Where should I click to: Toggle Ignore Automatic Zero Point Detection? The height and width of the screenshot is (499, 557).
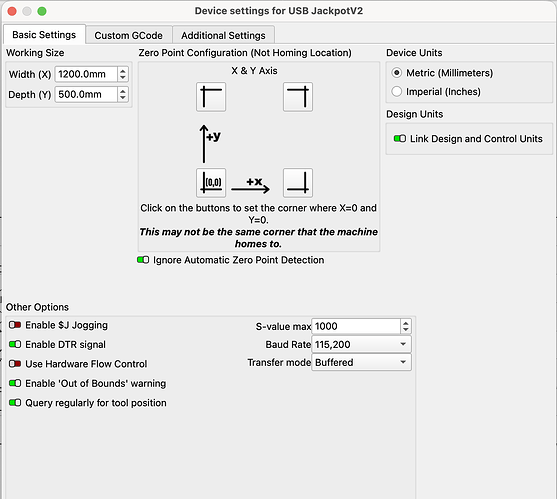(143, 260)
